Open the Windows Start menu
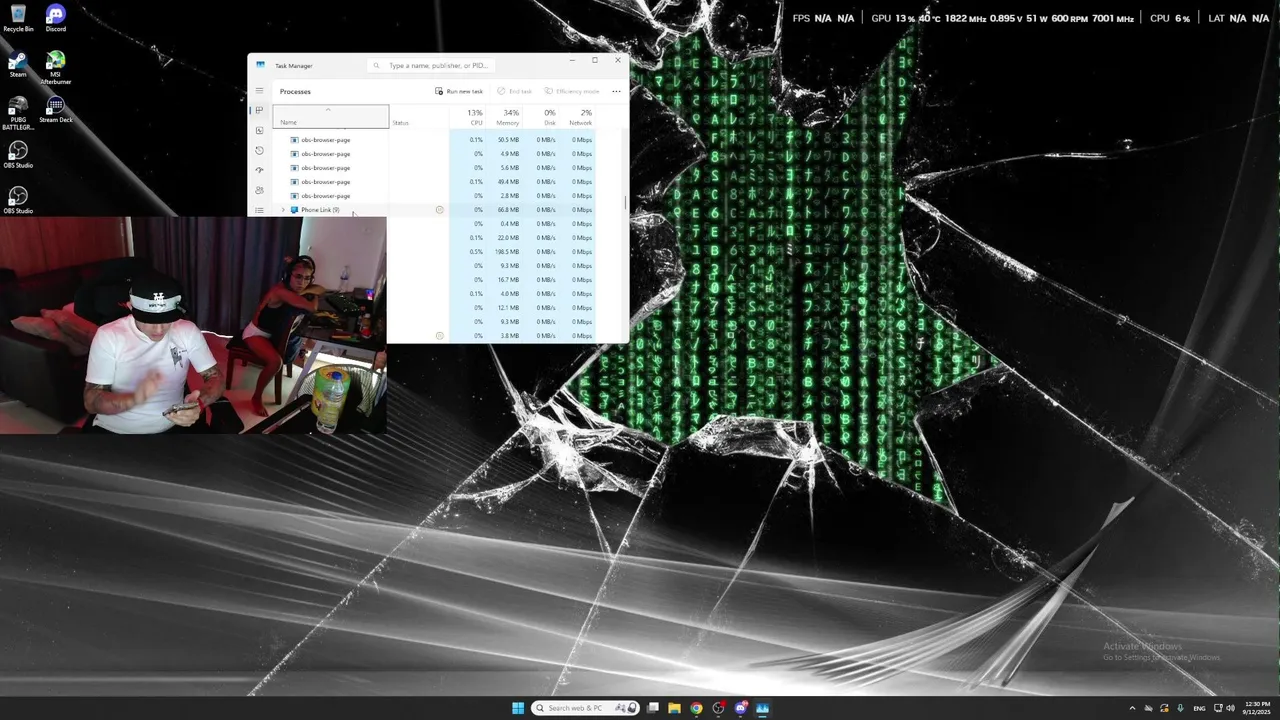 (x=518, y=708)
